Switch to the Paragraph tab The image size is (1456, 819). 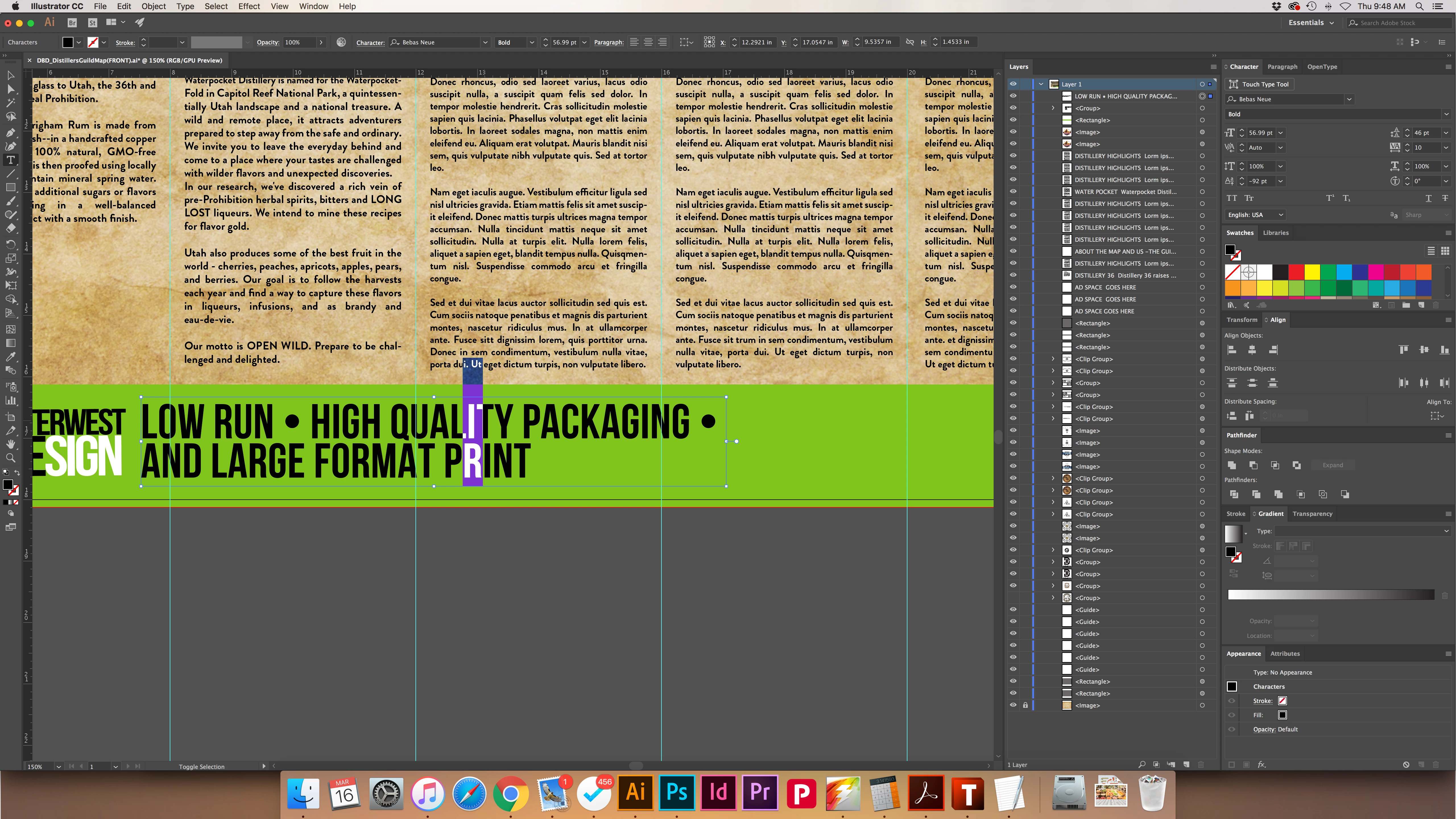click(x=1282, y=67)
